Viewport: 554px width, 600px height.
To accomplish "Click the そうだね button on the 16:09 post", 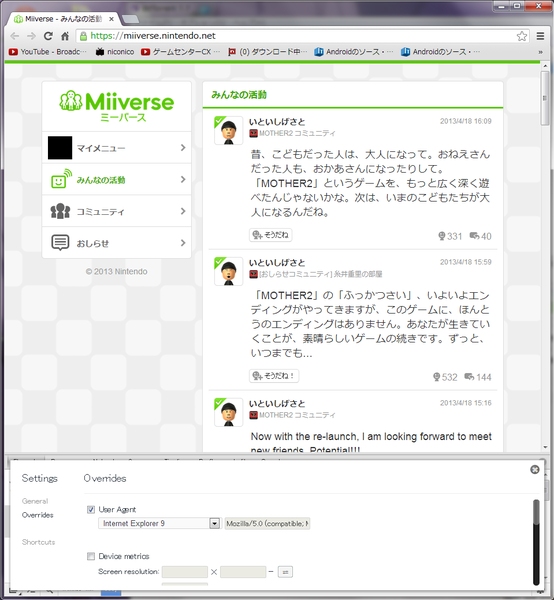I will [270, 235].
